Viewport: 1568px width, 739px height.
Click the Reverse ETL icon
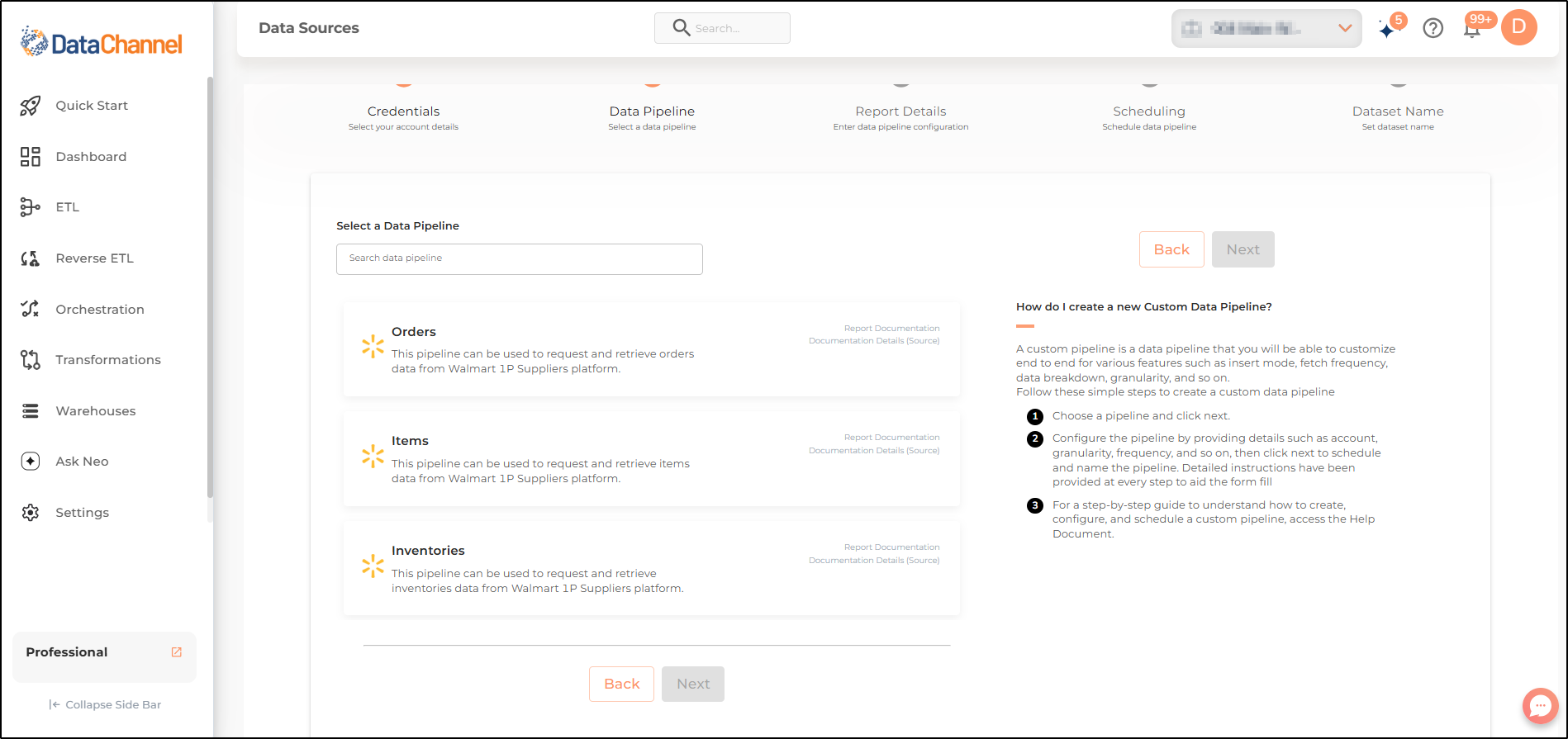point(31,258)
